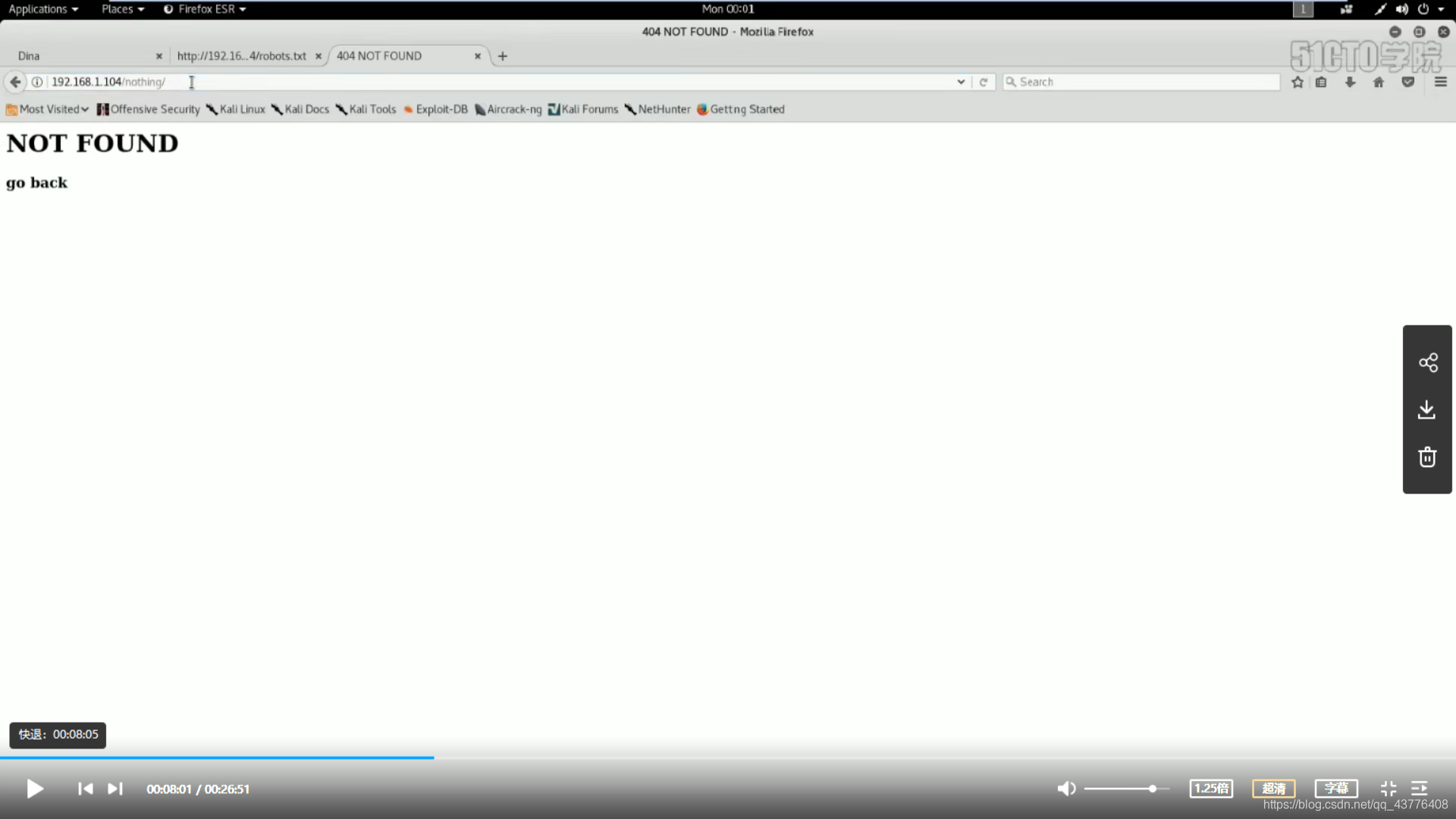Open Exploit-DB bookmark
The height and width of the screenshot is (819, 1456).
click(435, 109)
